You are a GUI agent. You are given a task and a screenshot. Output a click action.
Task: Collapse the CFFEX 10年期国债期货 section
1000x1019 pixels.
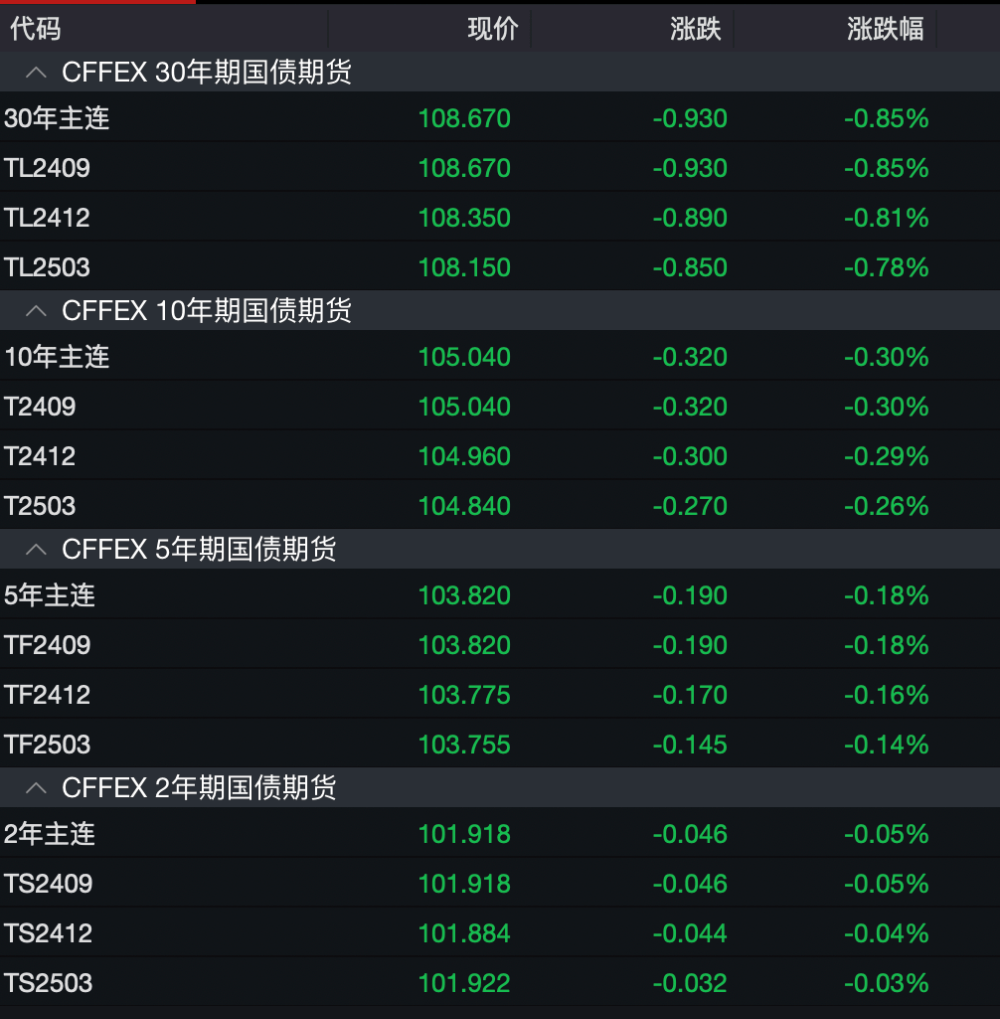[36, 311]
